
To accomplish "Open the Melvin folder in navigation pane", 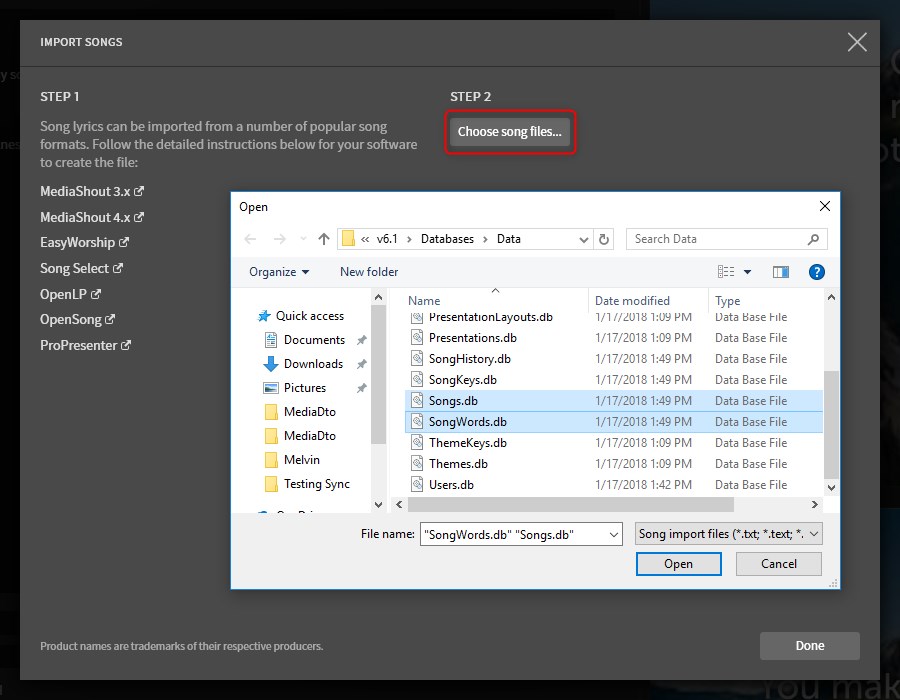I will point(292,460).
